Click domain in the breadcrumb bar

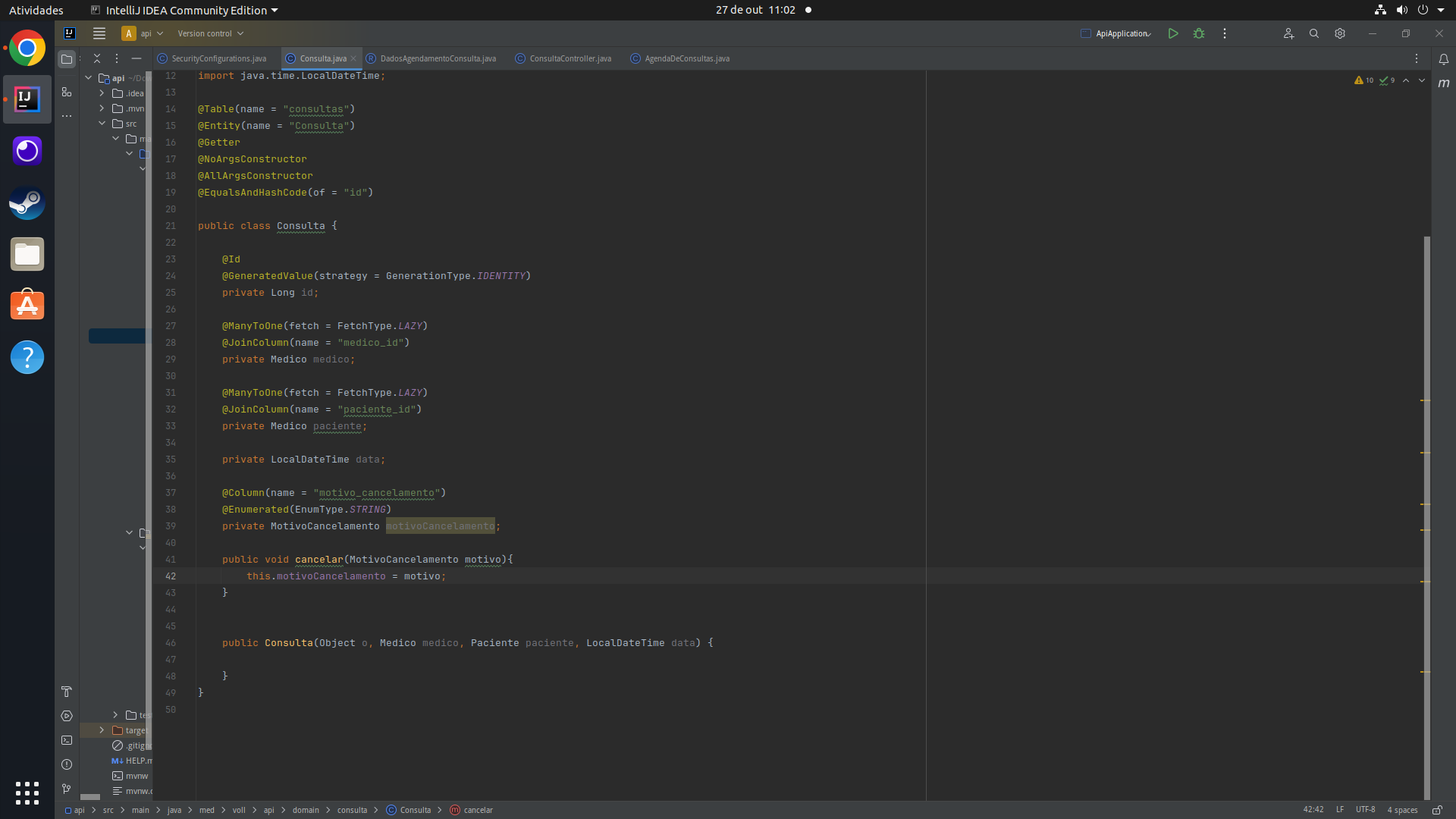tap(306, 810)
